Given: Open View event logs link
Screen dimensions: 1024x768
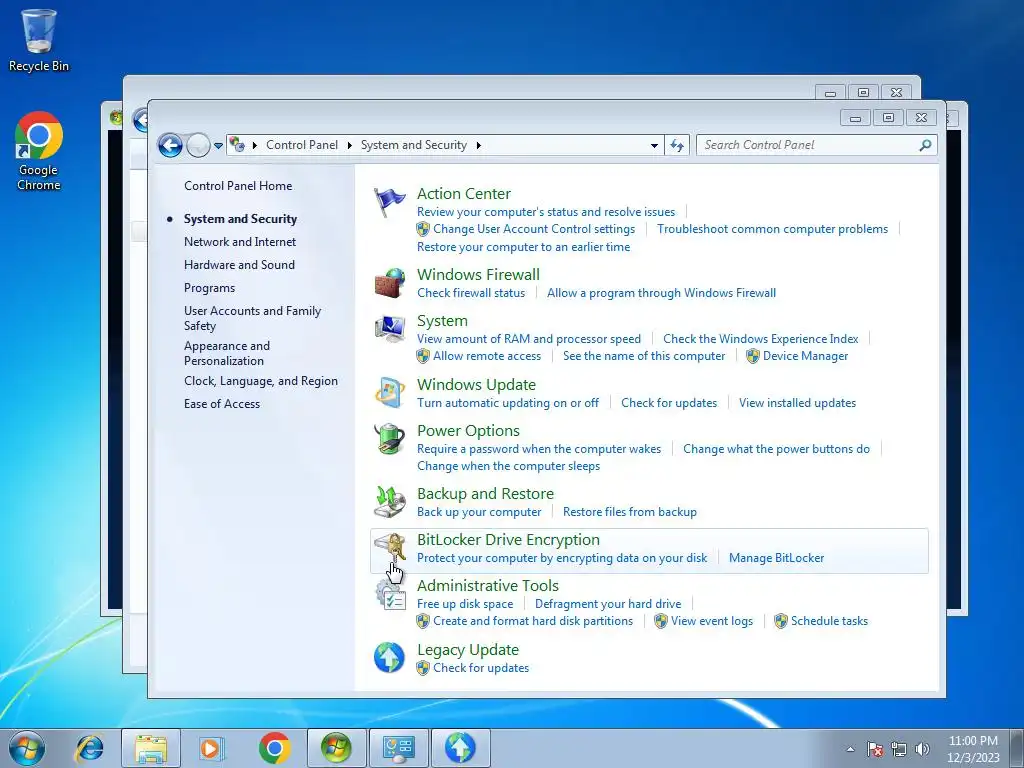Looking at the screenshot, I should tap(711, 621).
